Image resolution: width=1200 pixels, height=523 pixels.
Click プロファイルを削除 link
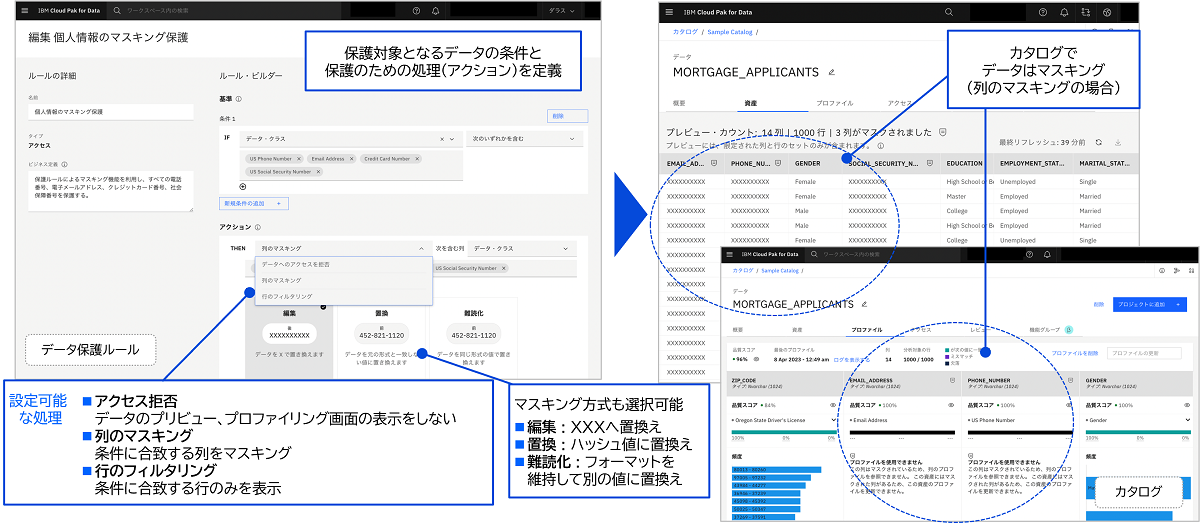point(1075,353)
